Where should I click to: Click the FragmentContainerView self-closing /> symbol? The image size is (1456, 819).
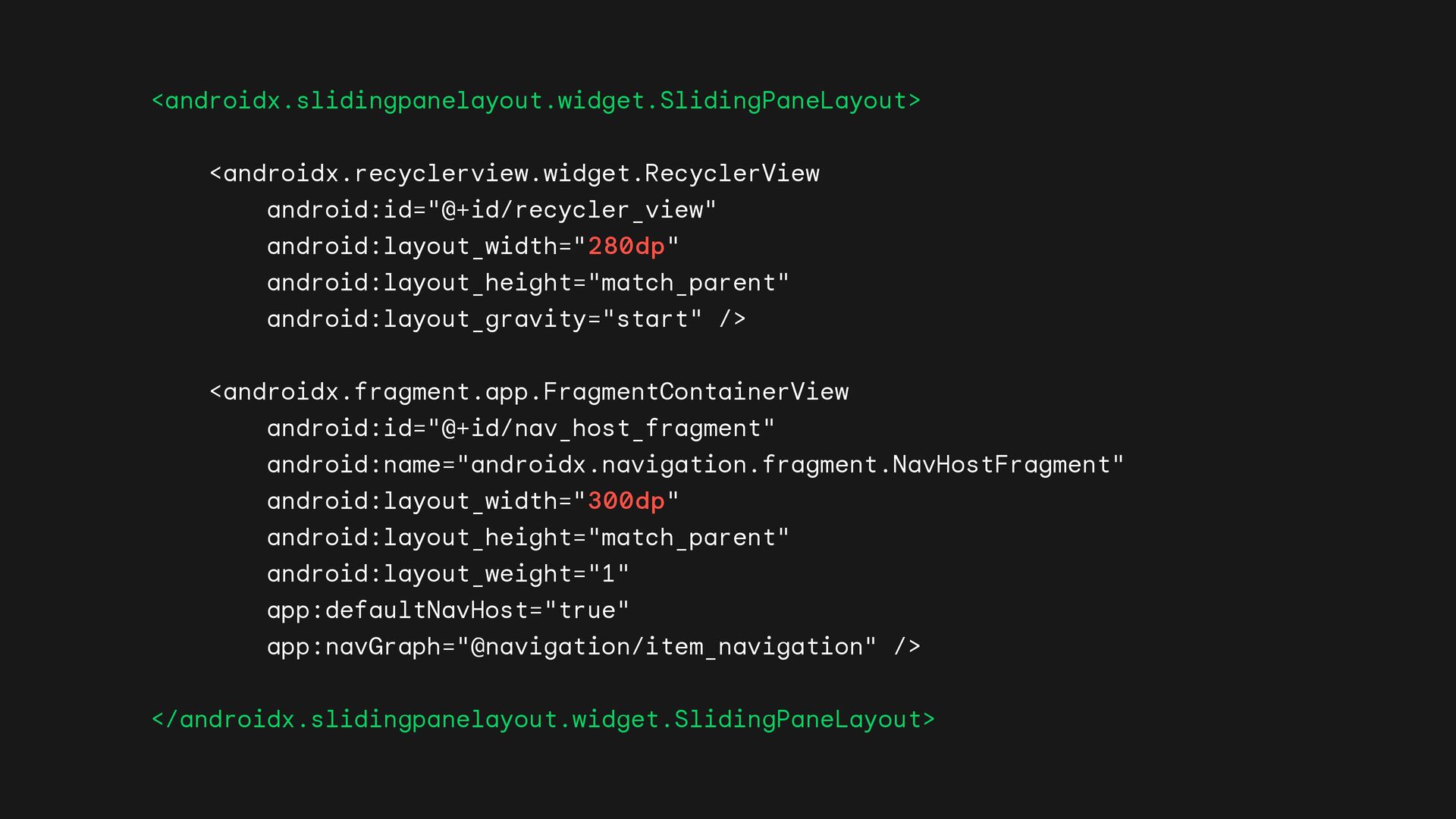[x=907, y=647]
